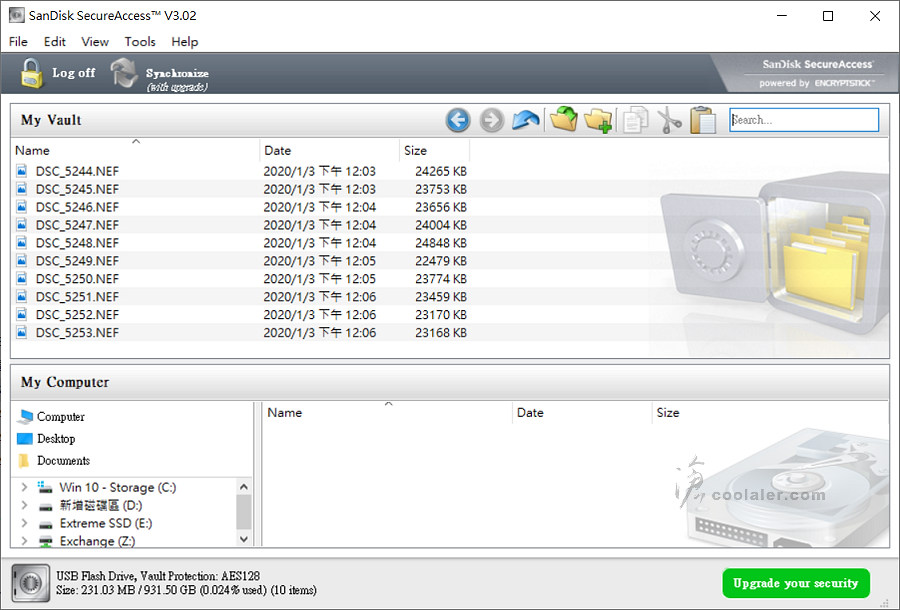The width and height of the screenshot is (900, 610).
Task: Click the drive tree scrollbar down arrow
Action: tap(244, 538)
